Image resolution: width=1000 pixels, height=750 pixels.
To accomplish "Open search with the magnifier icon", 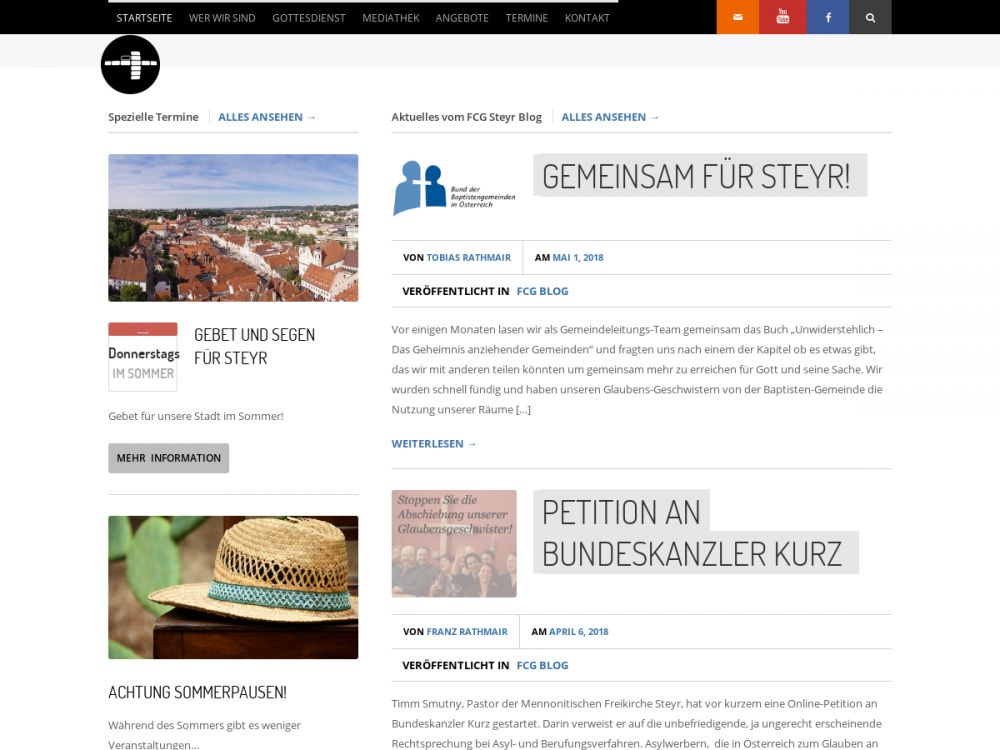I will pyautogui.click(x=870, y=18).
